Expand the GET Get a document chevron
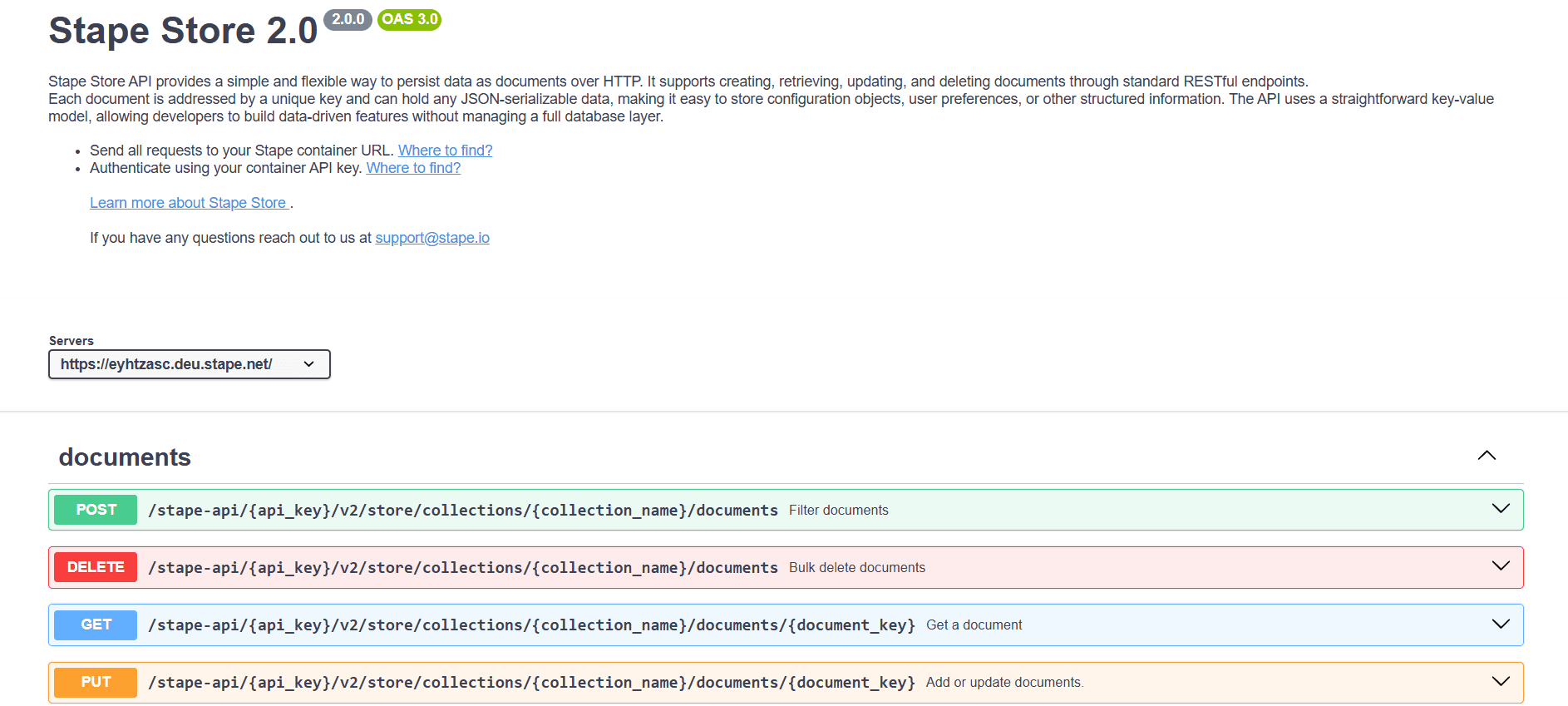 1501,624
